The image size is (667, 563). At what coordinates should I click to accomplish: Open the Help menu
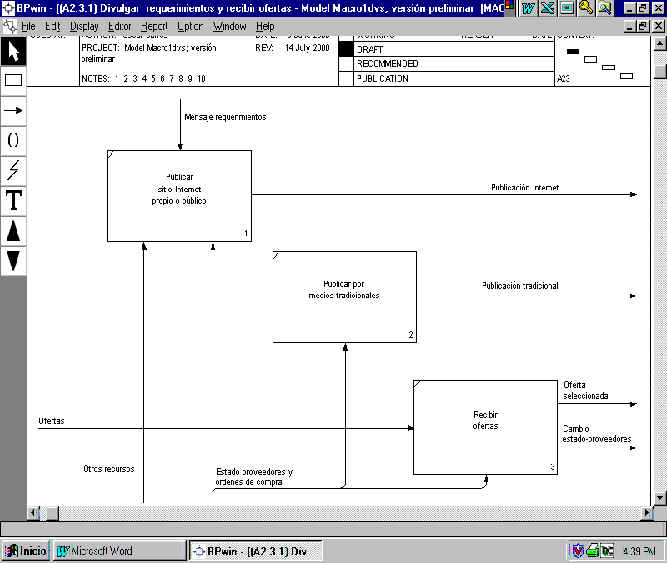[265, 25]
